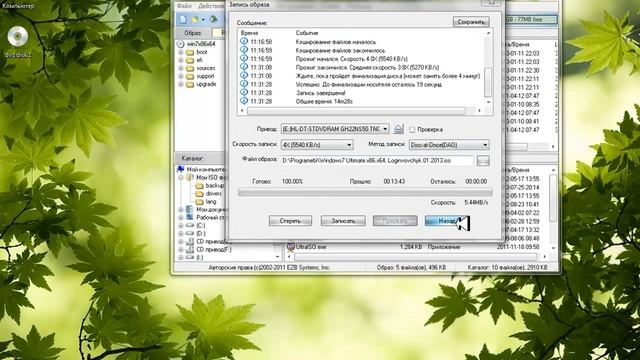Click the status bar text 'Образ: 5 файла(ов), 496 KB'
640x360 pixels.
click(411, 268)
